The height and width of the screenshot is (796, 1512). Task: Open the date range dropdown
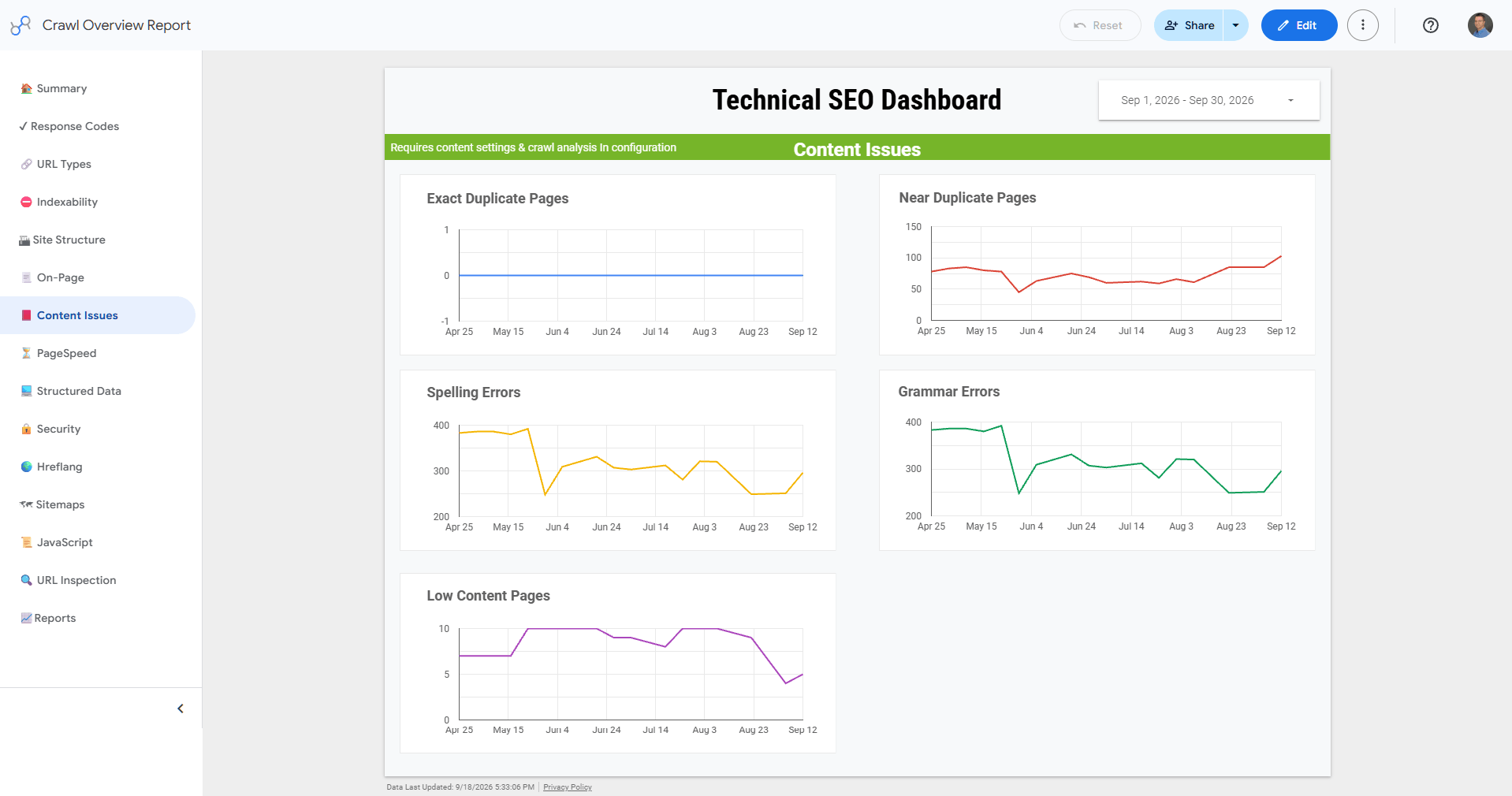coord(1208,100)
